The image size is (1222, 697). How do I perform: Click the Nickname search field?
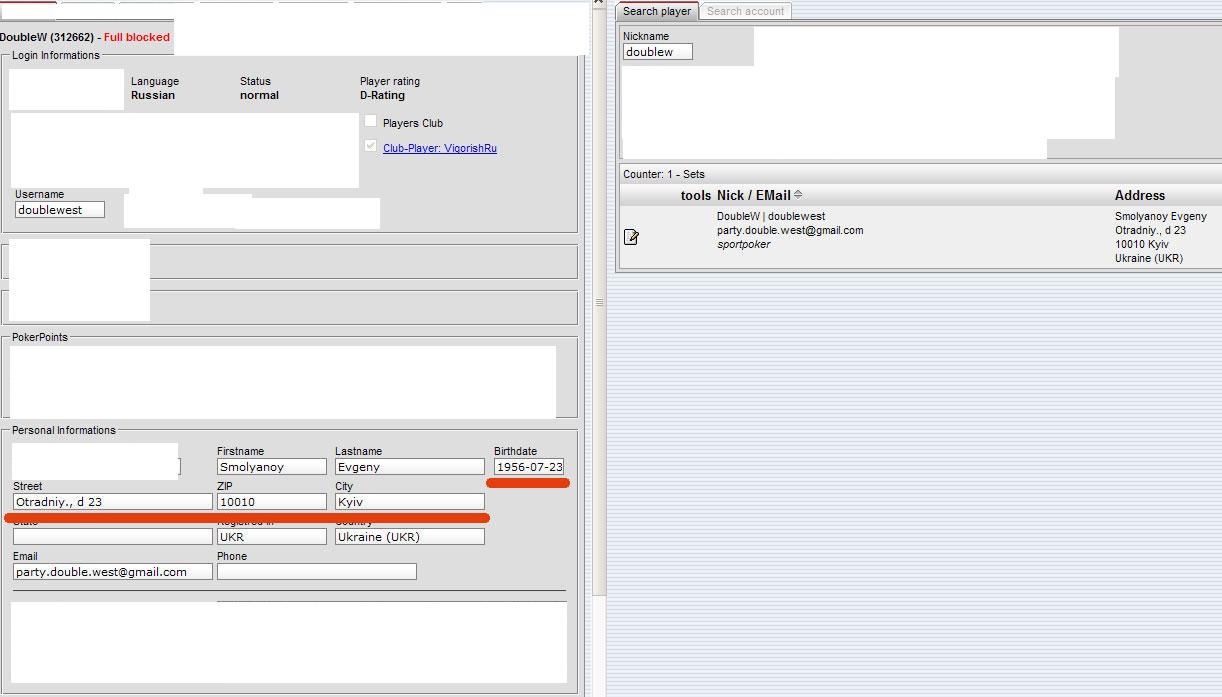pyautogui.click(x=657, y=52)
